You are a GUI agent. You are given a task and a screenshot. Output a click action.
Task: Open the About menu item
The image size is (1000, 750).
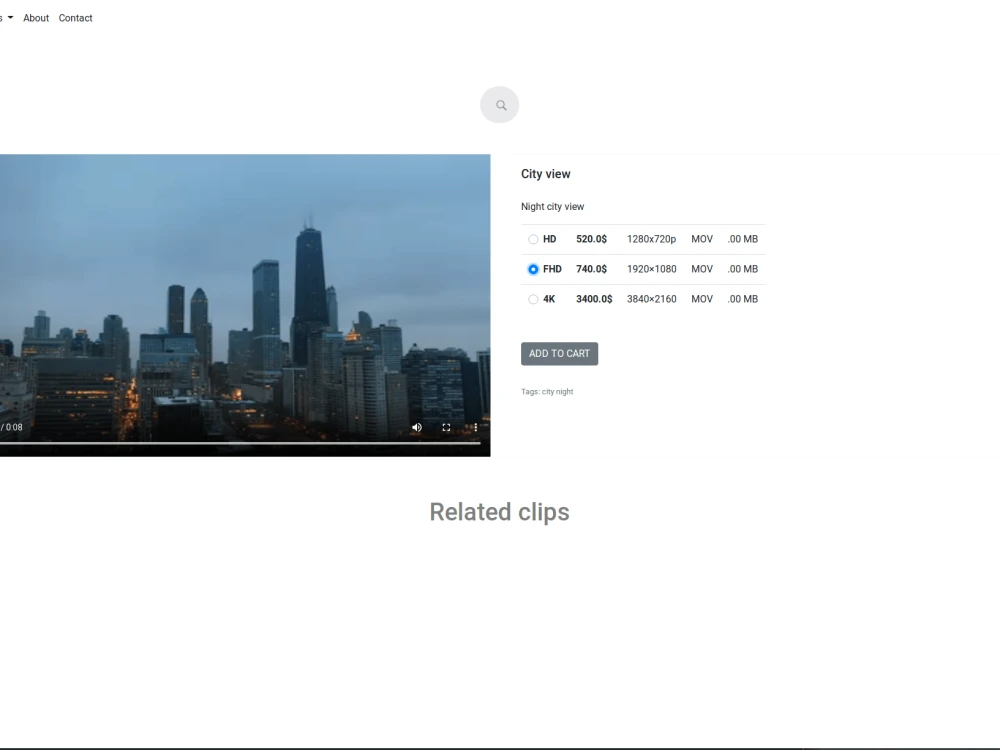click(x=36, y=18)
